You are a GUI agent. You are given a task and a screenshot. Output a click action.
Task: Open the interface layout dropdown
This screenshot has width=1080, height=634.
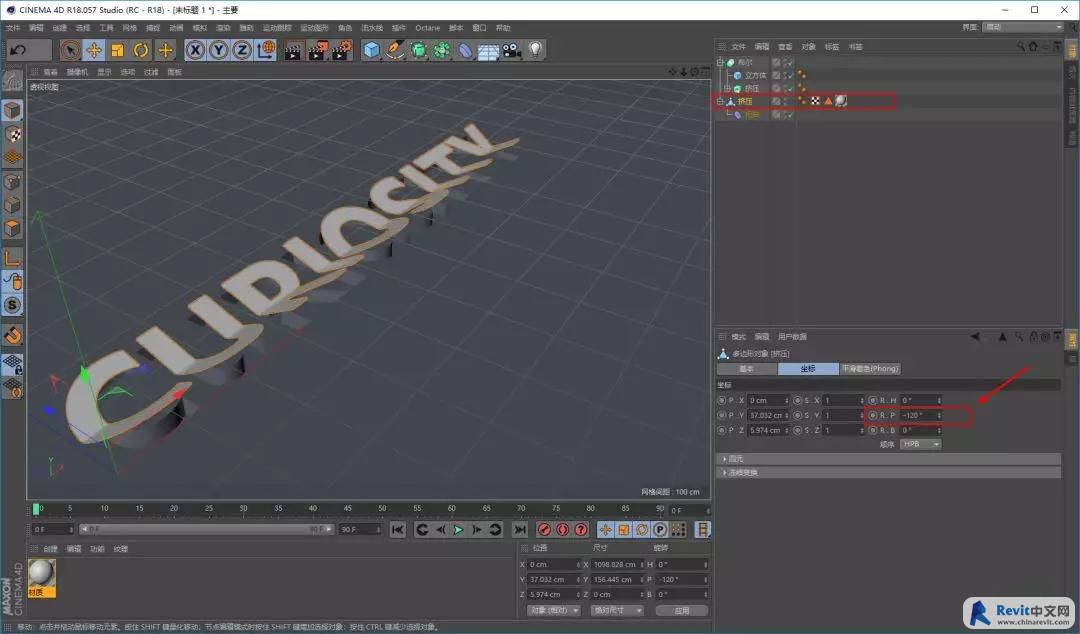pos(1023,27)
